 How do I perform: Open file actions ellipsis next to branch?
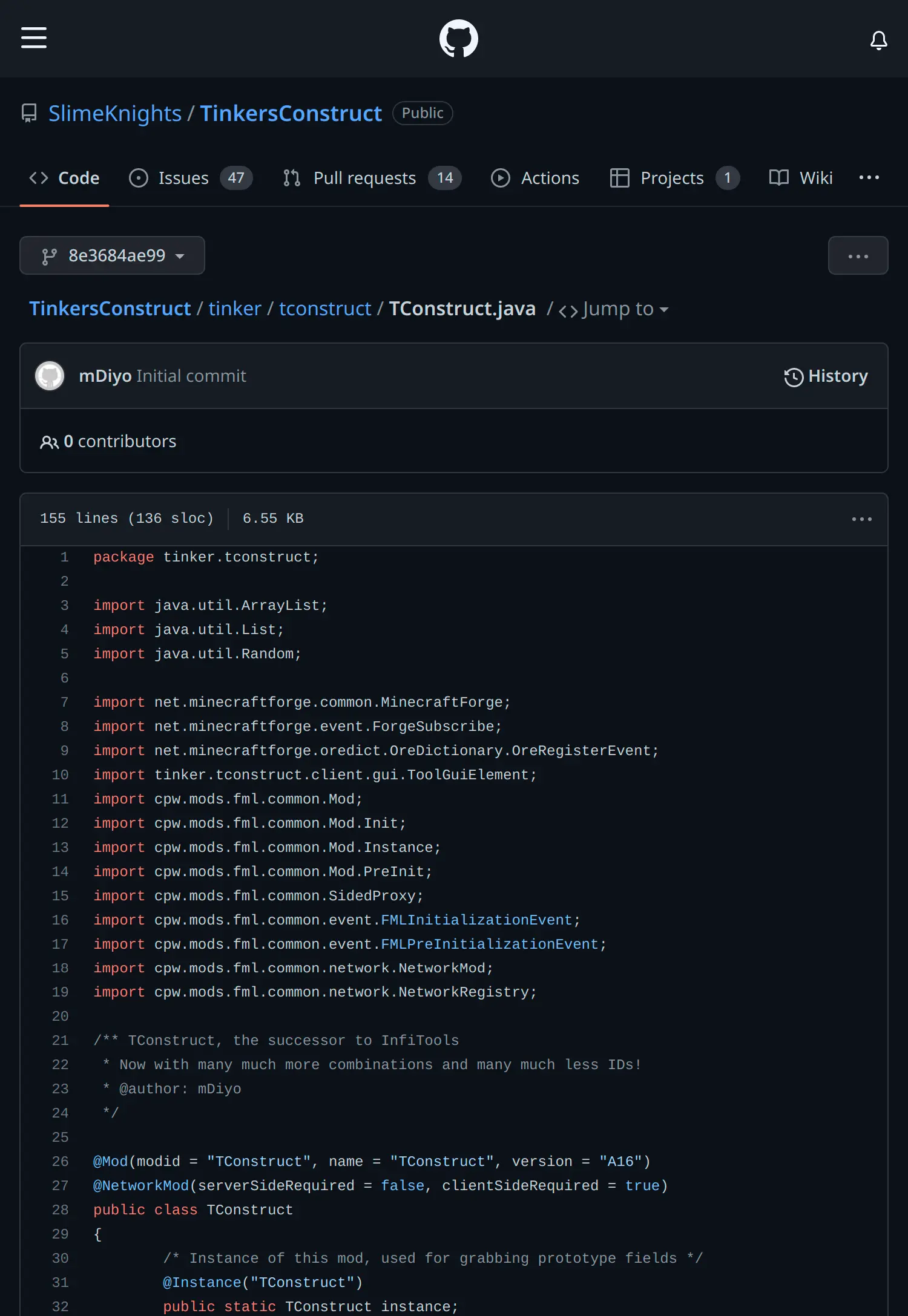(858, 256)
